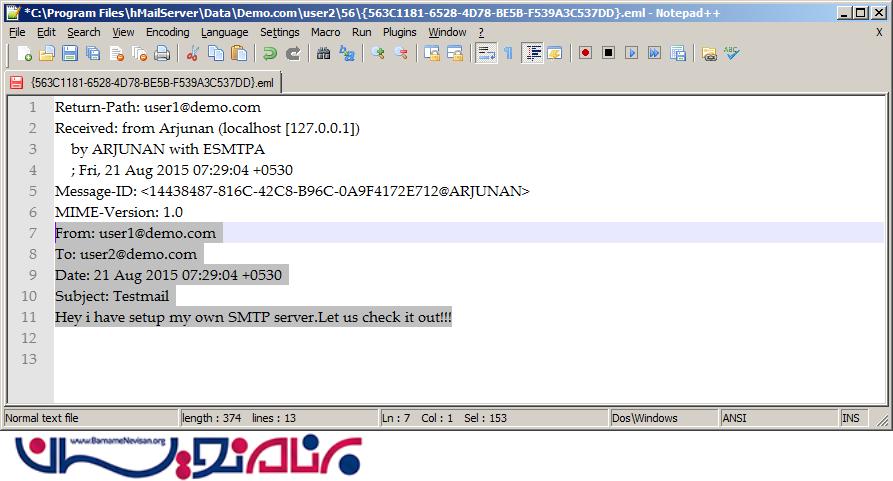Click line number 12 in the margin
The image size is (893, 481).
pos(29,338)
